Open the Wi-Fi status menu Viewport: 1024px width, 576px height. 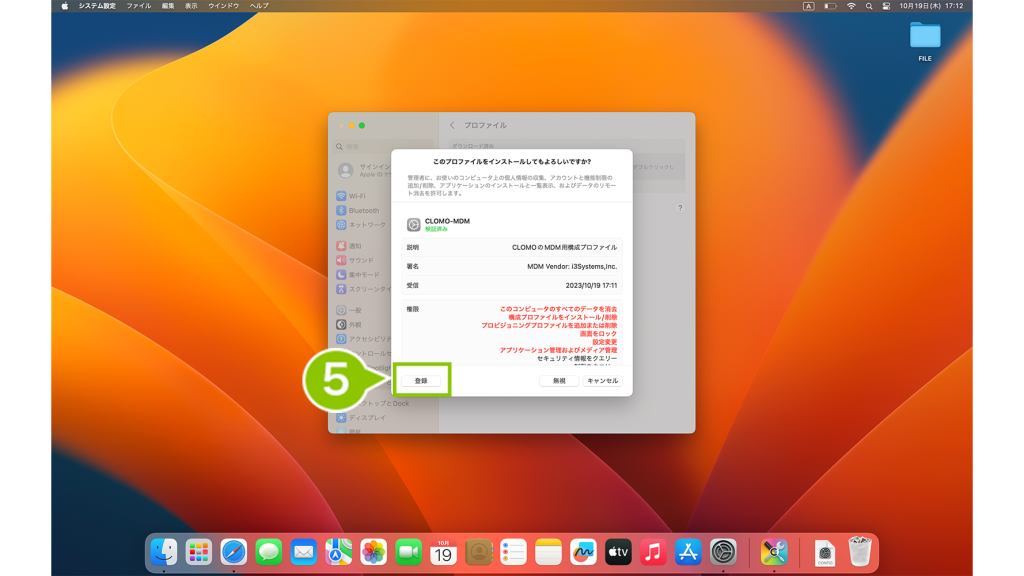click(851, 6)
